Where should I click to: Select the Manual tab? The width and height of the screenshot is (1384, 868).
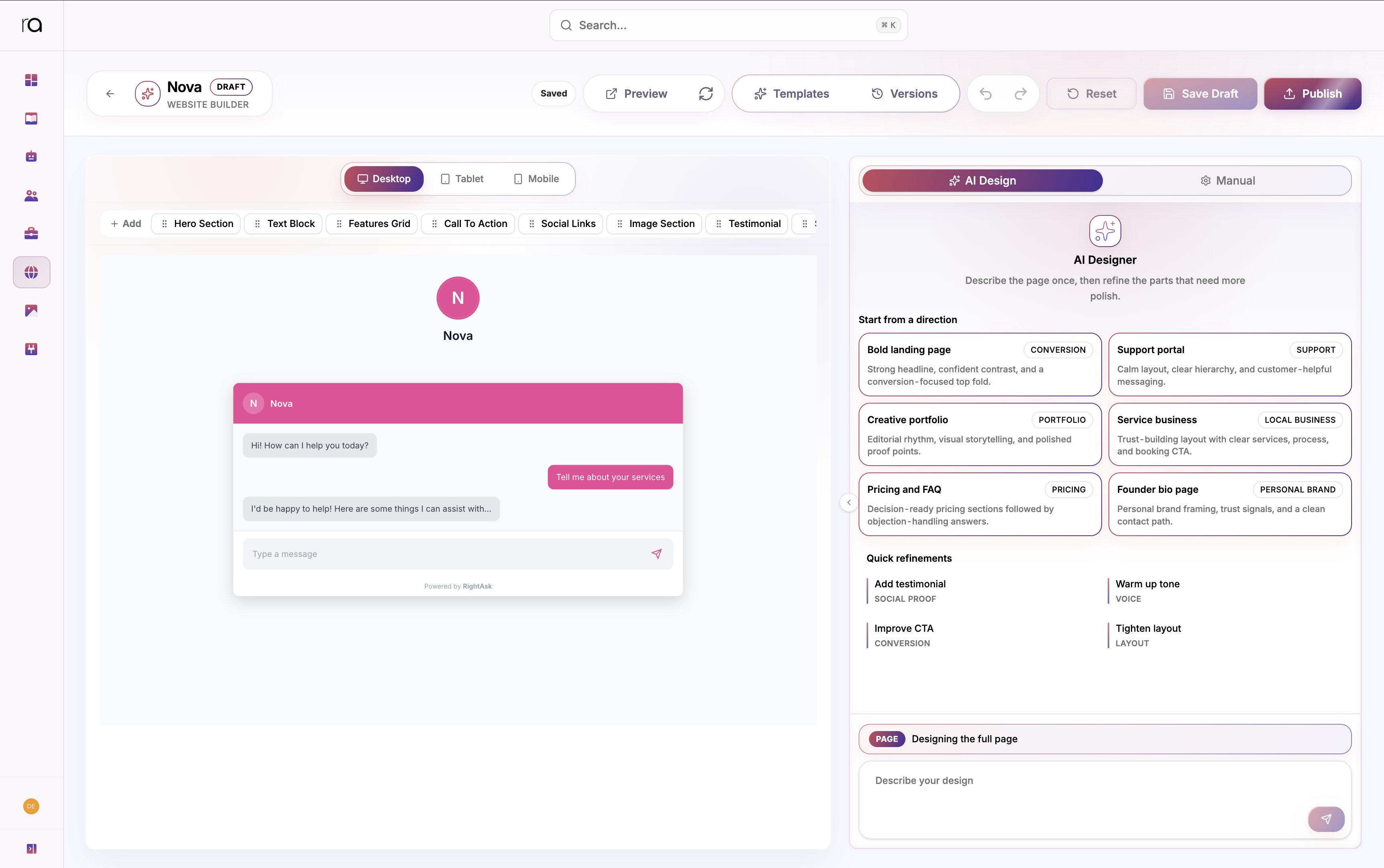(1227, 181)
